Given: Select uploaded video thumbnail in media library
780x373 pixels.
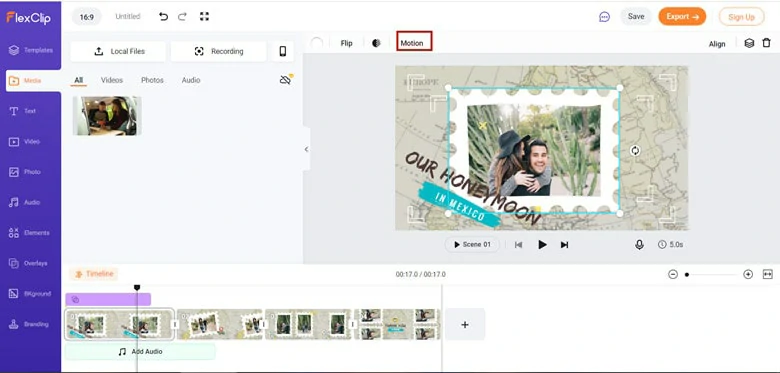Looking at the screenshot, I should pyautogui.click(x=107, y=116).
